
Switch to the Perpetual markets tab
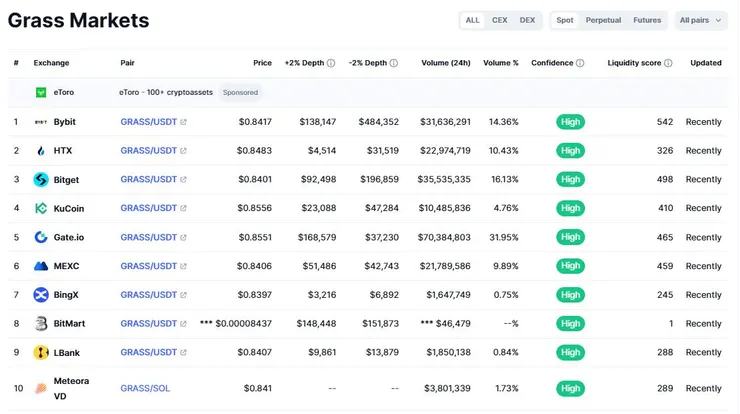click(x=603, y=20)
